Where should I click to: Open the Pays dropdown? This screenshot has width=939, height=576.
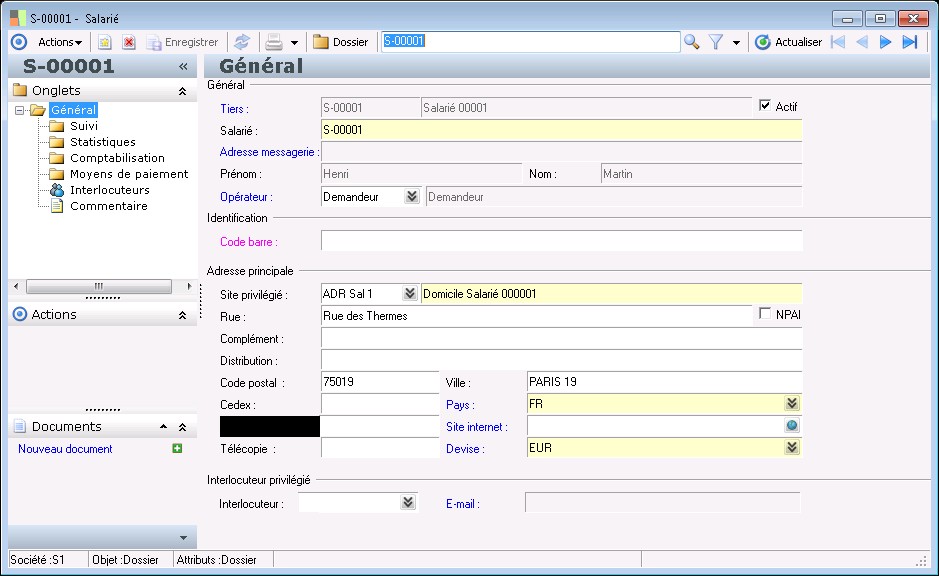[792, 404]
